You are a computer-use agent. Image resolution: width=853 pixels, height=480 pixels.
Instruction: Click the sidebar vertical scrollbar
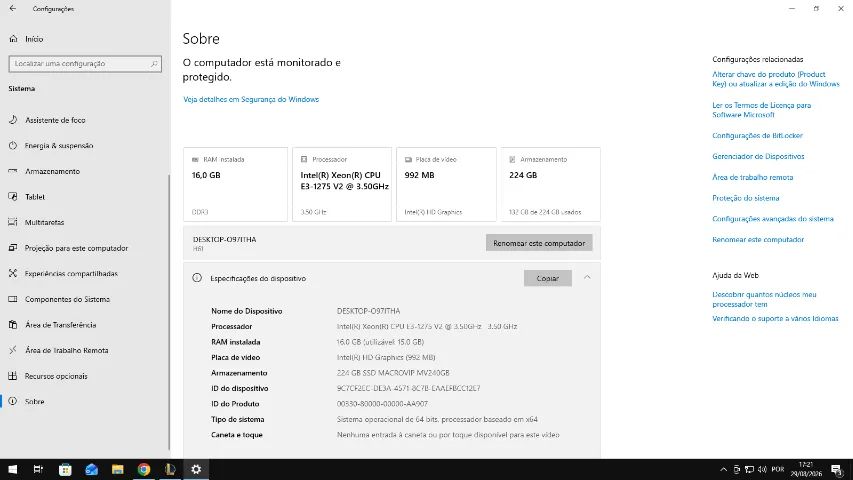169,311
